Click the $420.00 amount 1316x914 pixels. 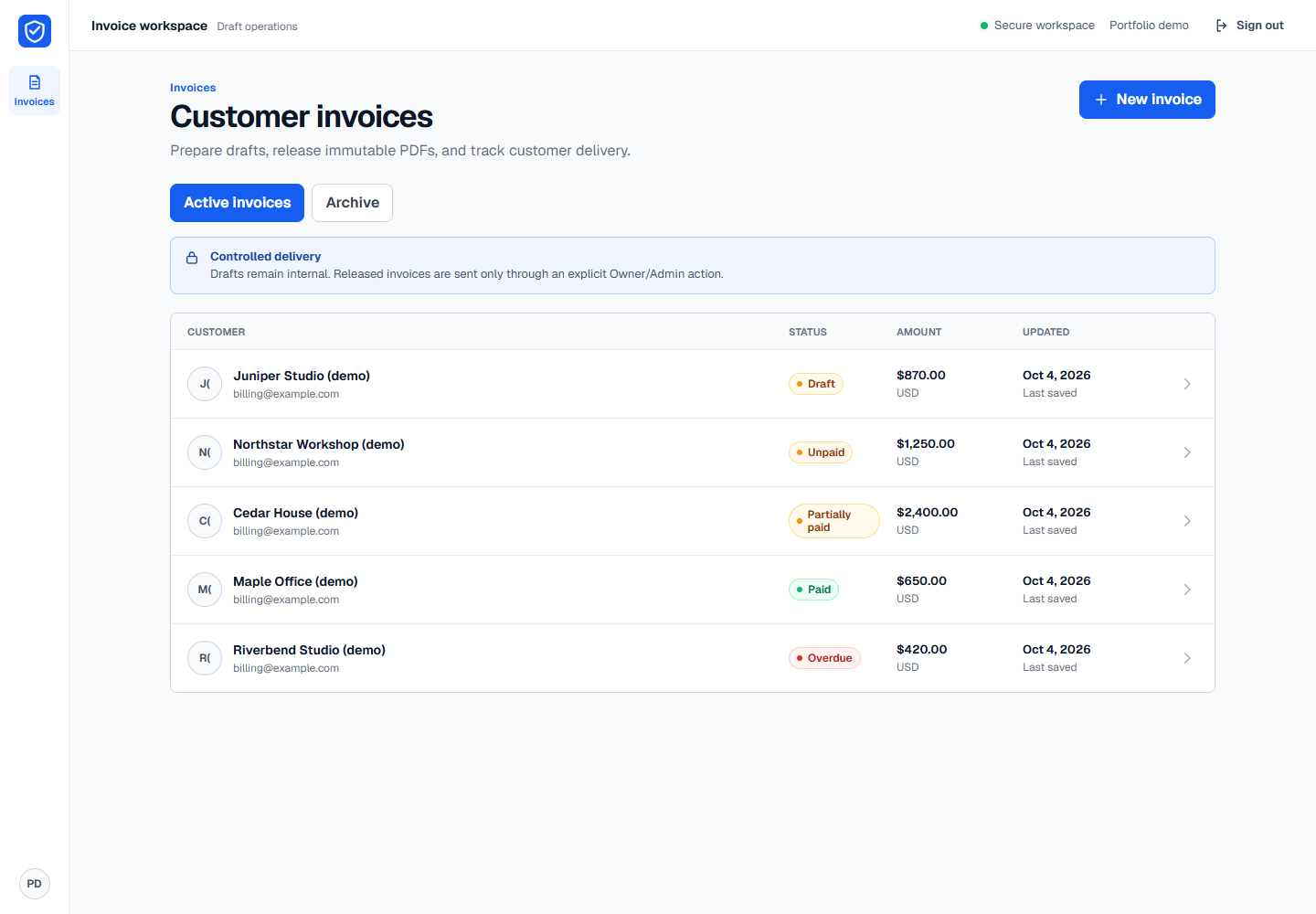tap(922, 650)
